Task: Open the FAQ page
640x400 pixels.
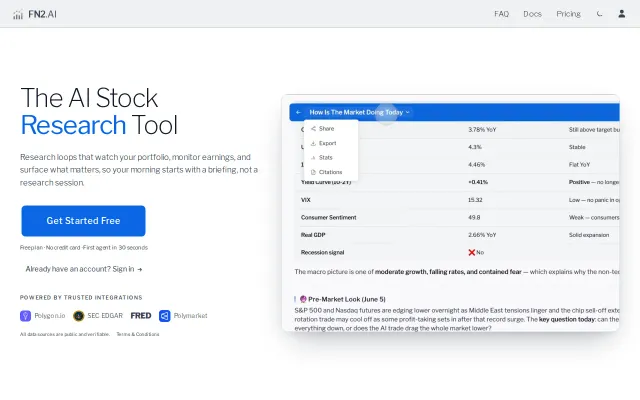Action: pyautogui.click(x=501, y=14)
